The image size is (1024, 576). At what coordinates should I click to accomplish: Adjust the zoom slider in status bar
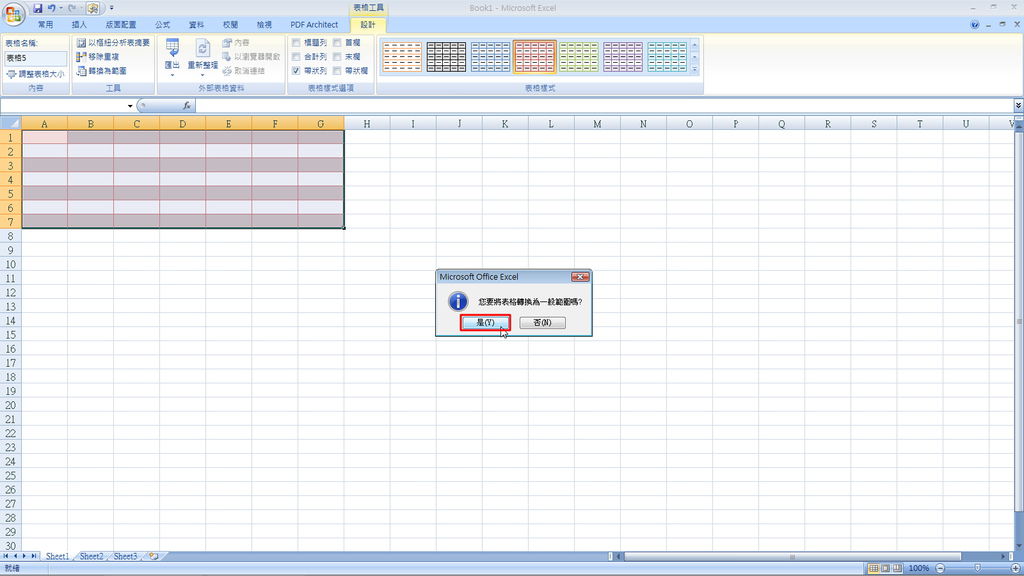click(x=978, y=568)
